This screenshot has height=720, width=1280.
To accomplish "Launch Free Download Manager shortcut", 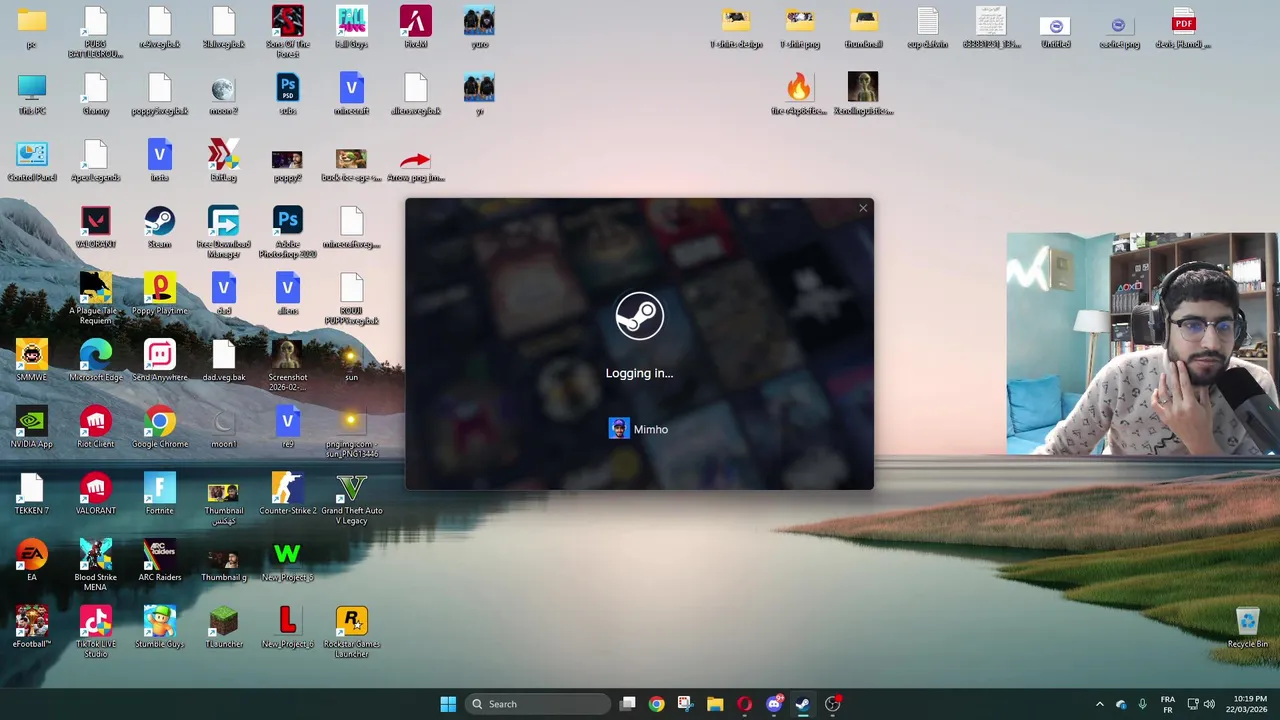I will [223, 231].
